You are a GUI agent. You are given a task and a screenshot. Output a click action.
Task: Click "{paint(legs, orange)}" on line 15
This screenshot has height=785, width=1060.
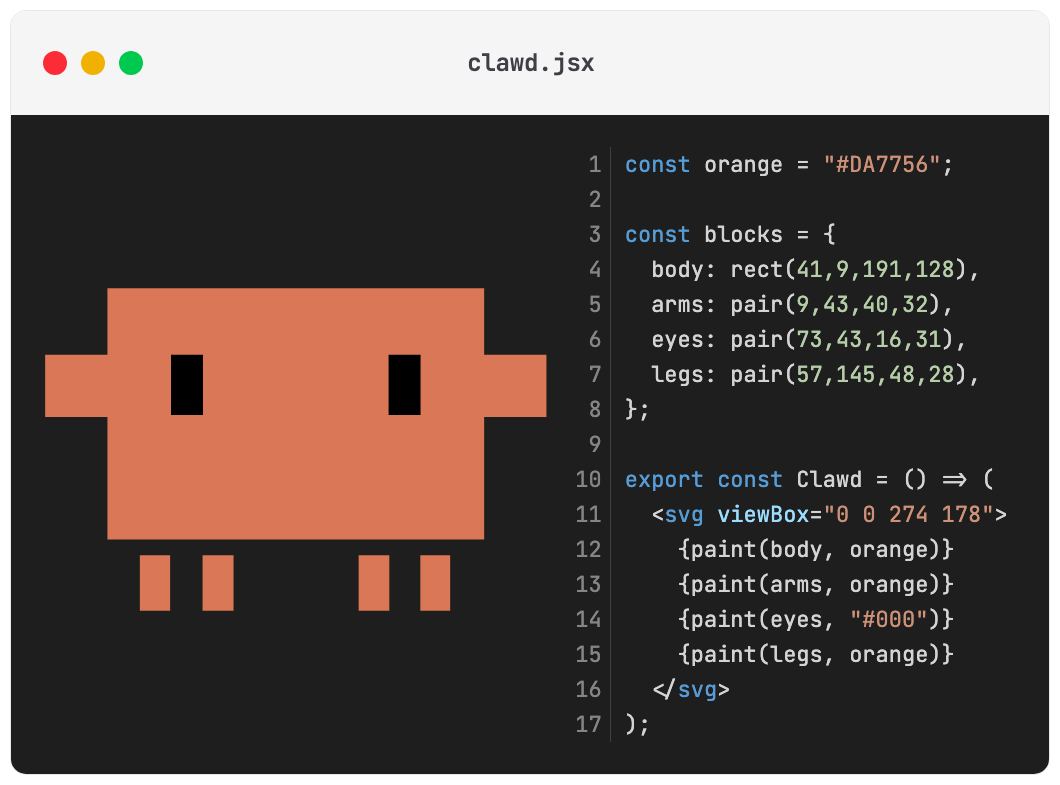(815, 655)
